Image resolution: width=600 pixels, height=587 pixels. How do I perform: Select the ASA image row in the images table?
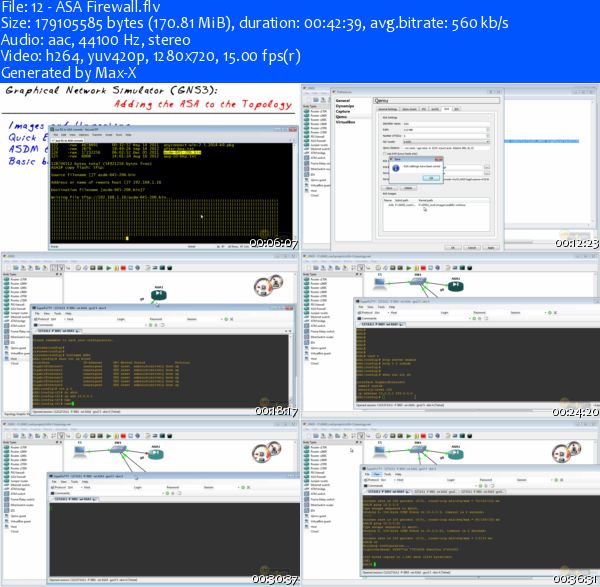pos(436,205)
